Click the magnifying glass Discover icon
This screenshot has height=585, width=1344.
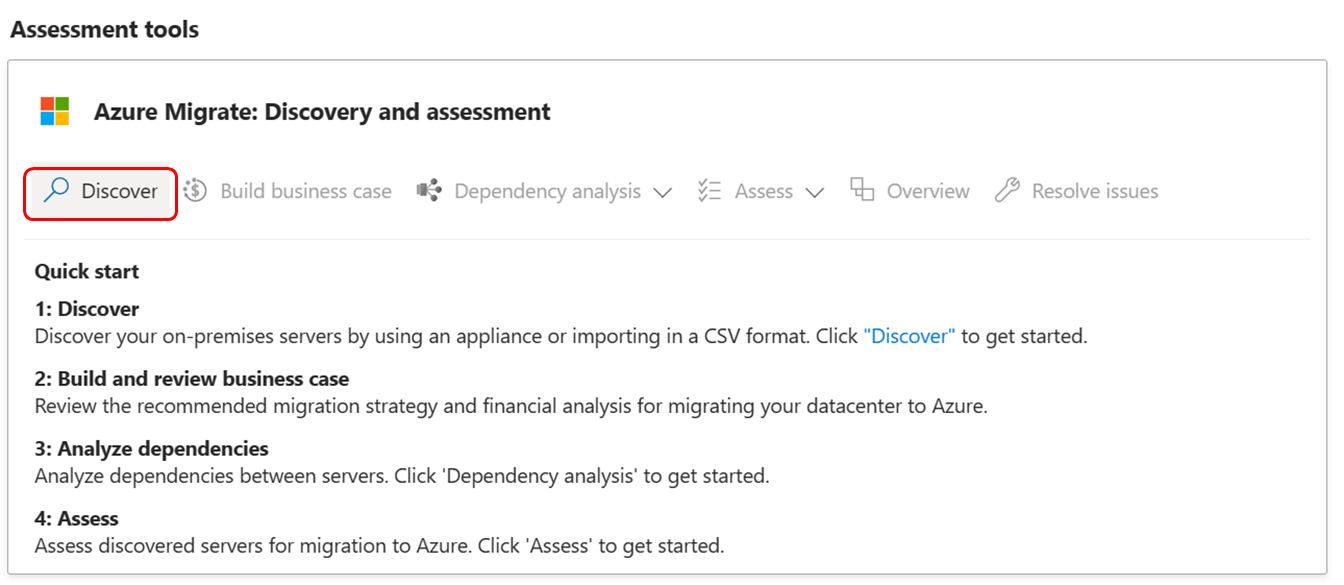tap(58, 191)
